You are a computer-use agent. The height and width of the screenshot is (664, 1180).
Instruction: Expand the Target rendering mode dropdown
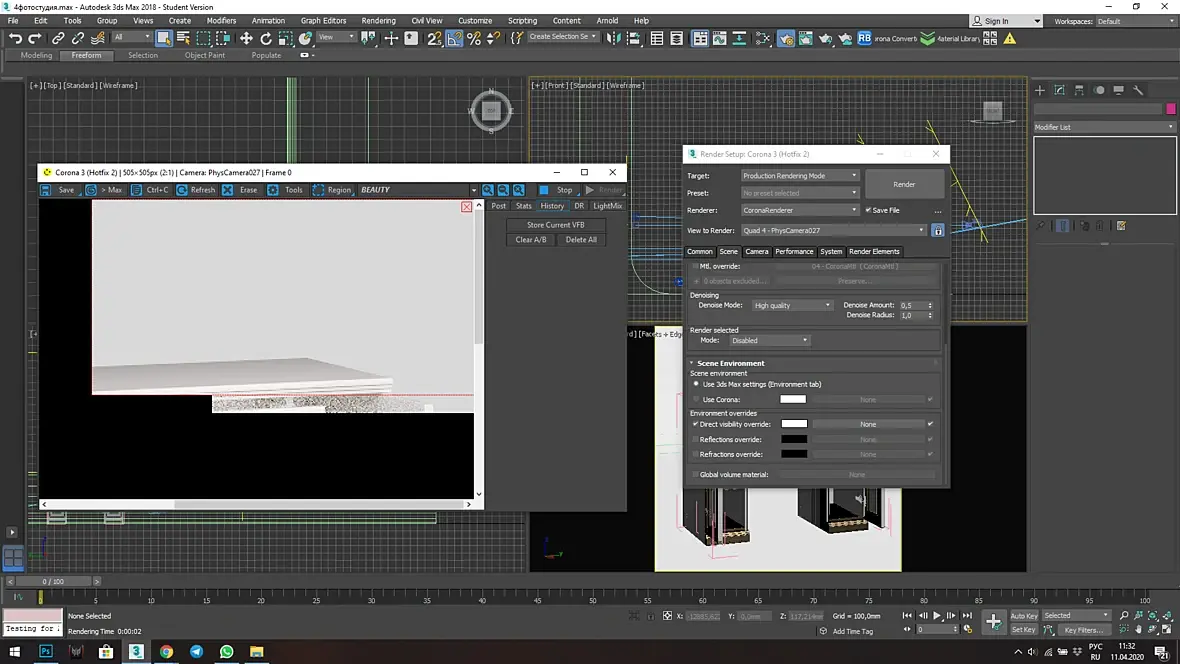pyautogui.click(x=799, y=176)
